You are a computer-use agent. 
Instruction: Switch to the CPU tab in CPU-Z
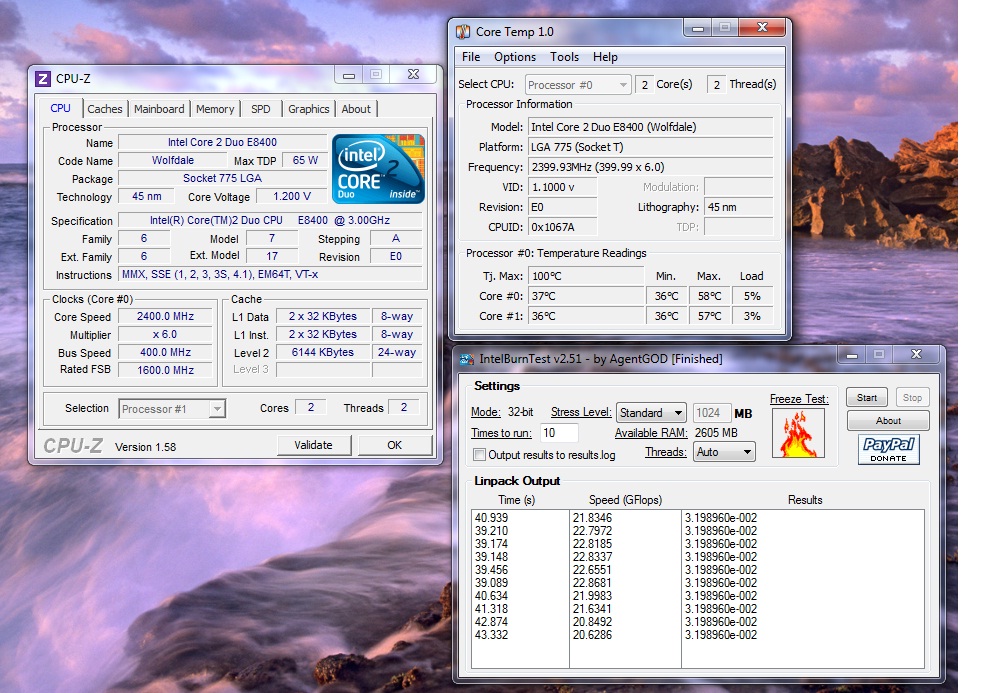(x=60, y=108)
